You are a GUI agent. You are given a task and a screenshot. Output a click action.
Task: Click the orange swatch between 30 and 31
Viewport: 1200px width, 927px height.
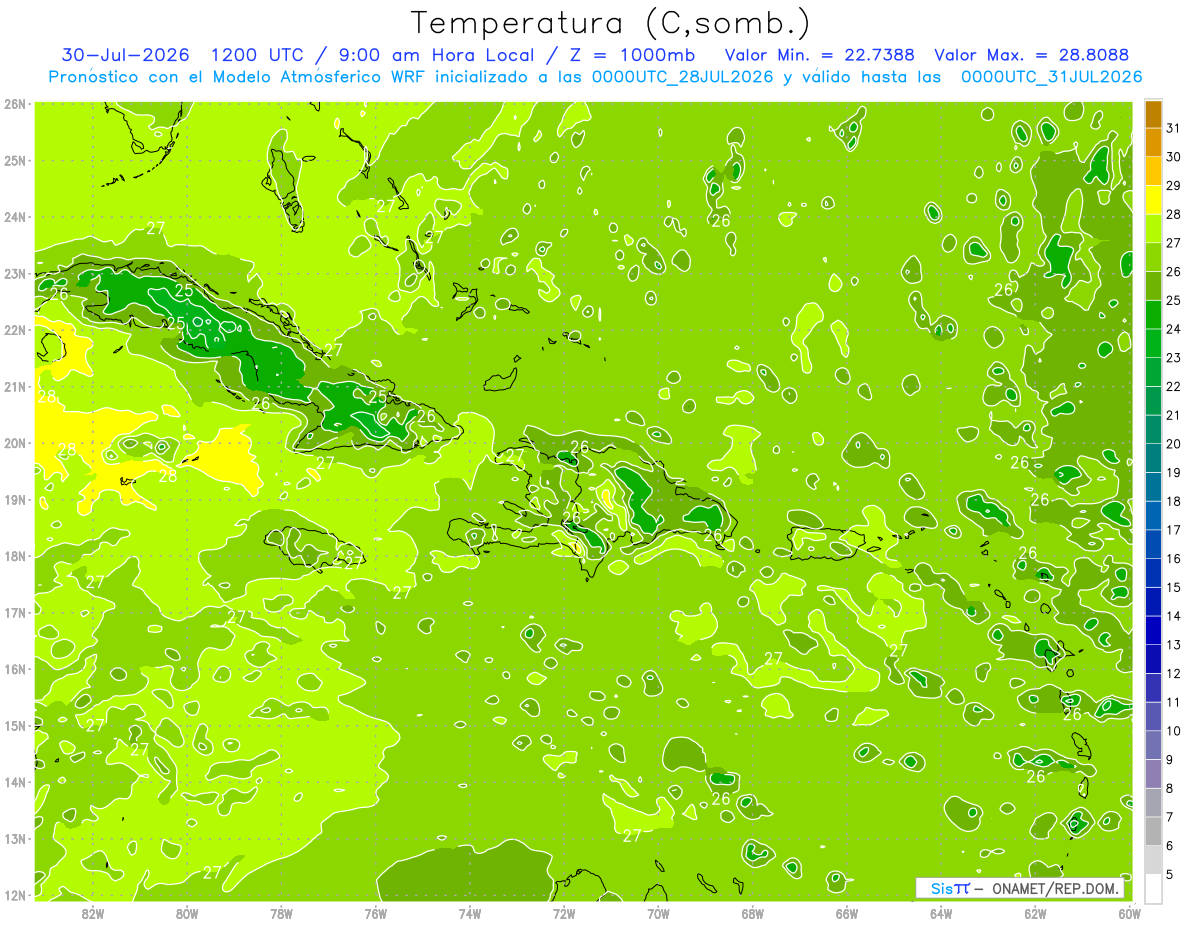click(1153, 143)
